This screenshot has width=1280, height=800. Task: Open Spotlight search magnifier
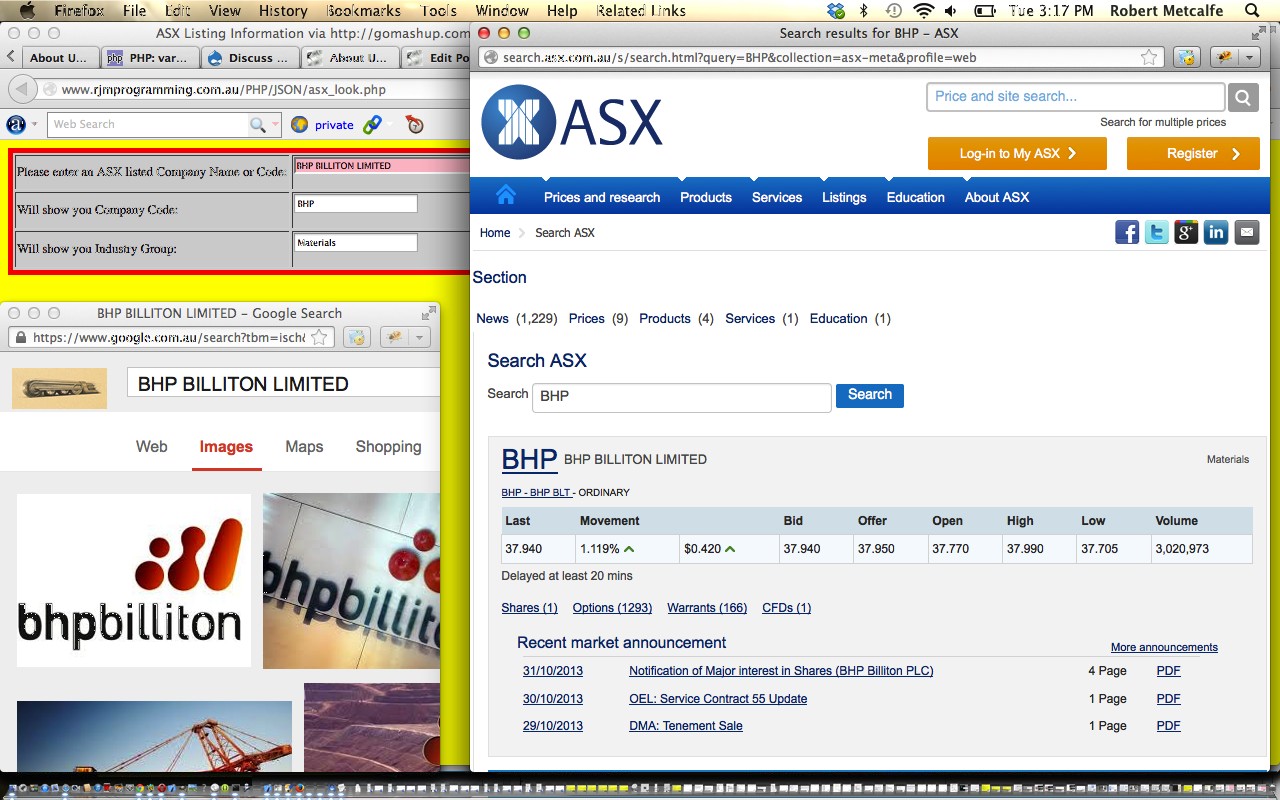point(1252,11)
